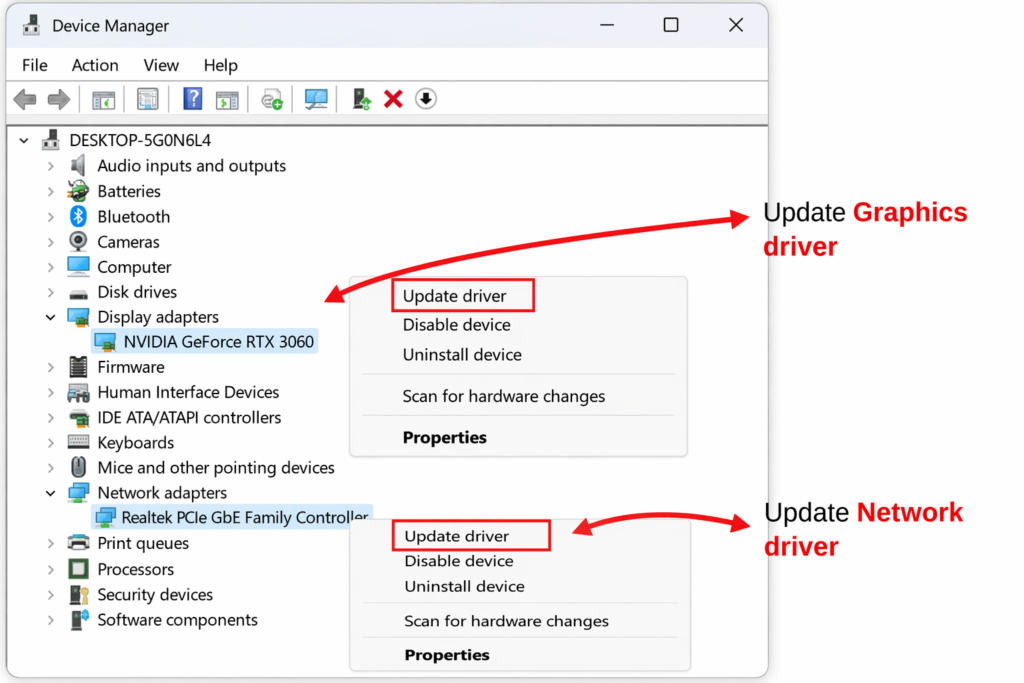Expand the Print queues node chevron
The image size is (1024, 683).
pyautogui.click(x=50, y=543)
